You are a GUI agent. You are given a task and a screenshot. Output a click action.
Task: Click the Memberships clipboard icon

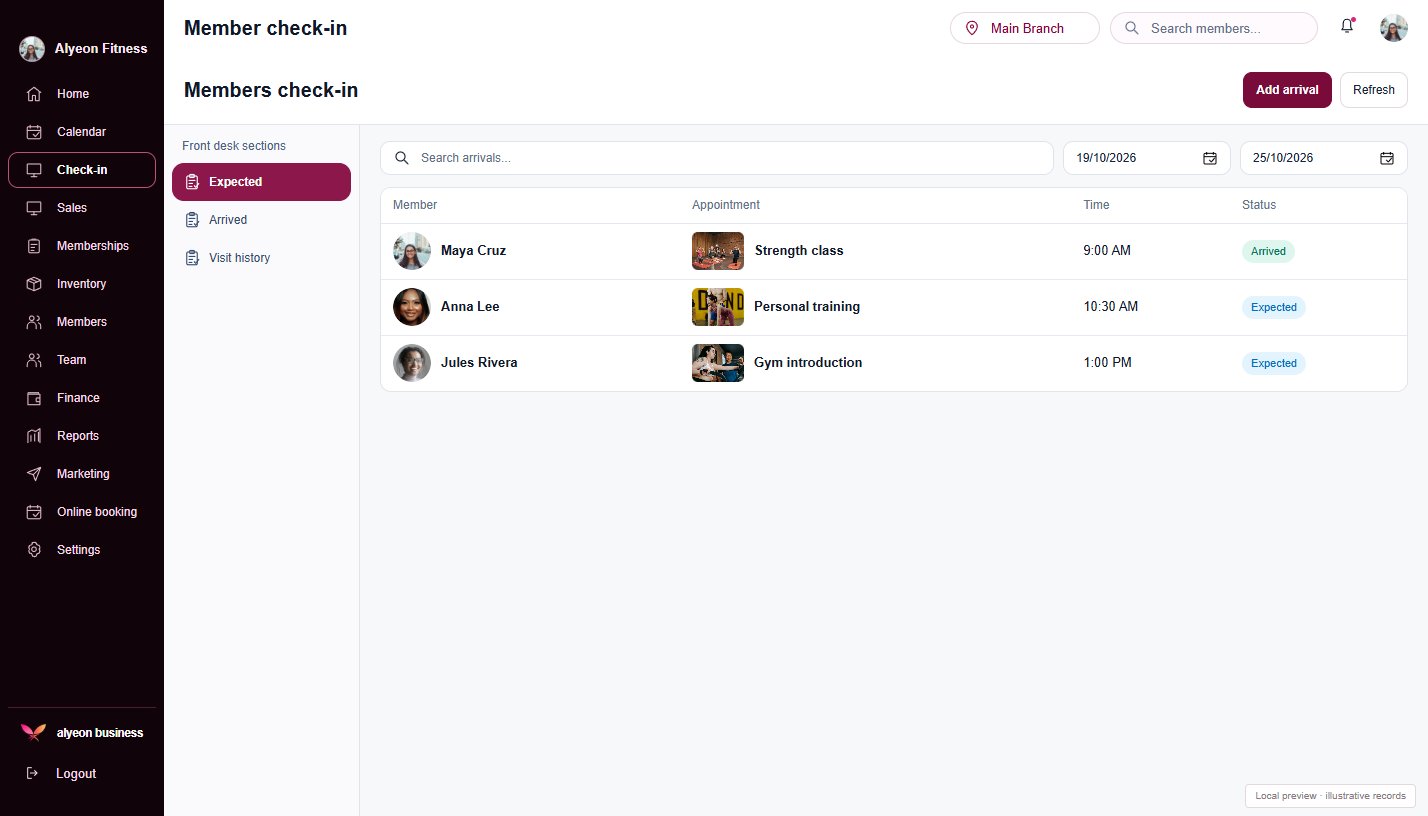34,246
